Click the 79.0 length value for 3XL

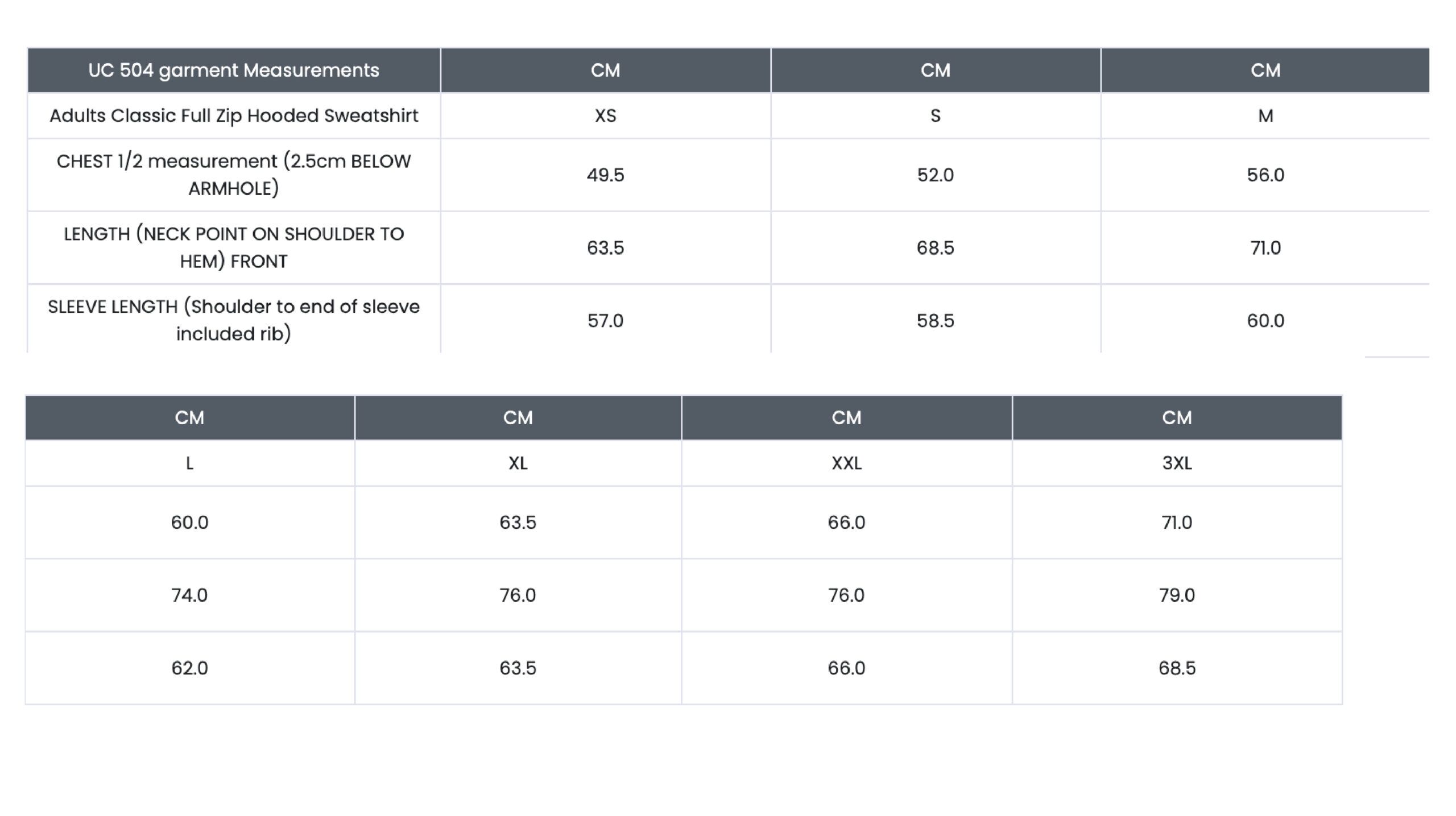click(1177, 595)
